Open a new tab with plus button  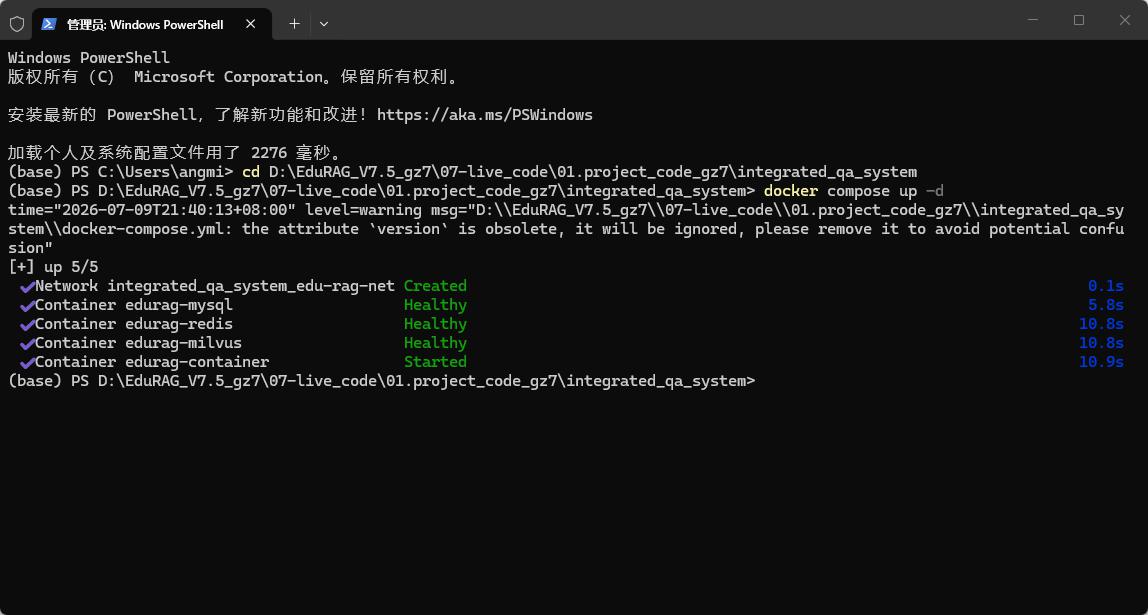point(294,24)
